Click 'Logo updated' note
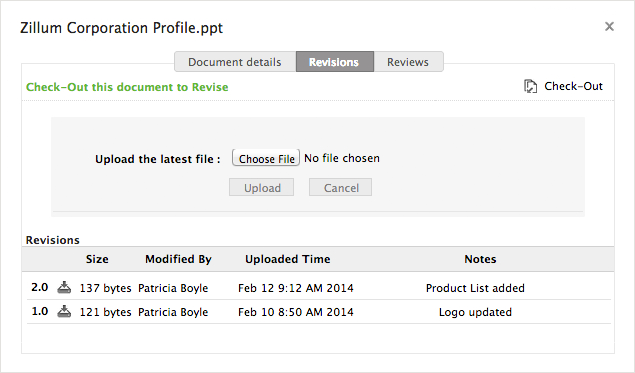The width and height of the screenshot is (635, 373). click(x=475, y=312)
